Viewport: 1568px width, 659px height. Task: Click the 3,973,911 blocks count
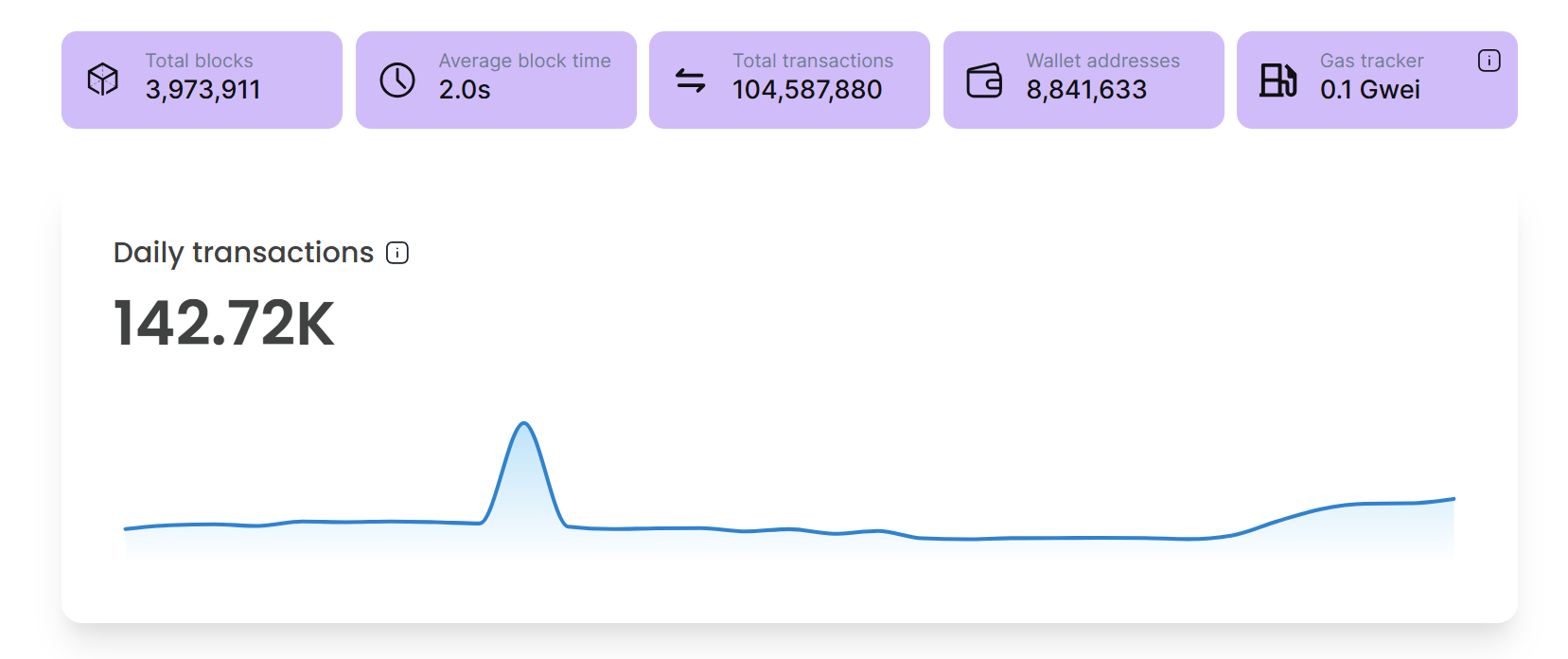coord(203,90)
